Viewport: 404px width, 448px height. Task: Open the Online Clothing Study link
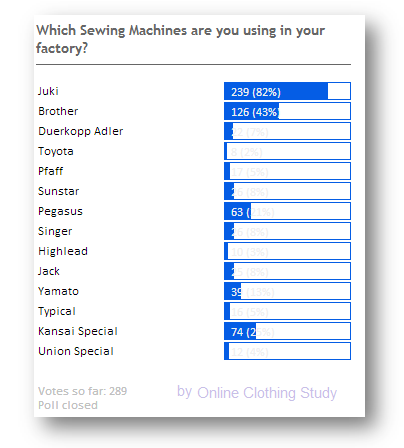tap(267, 392)
